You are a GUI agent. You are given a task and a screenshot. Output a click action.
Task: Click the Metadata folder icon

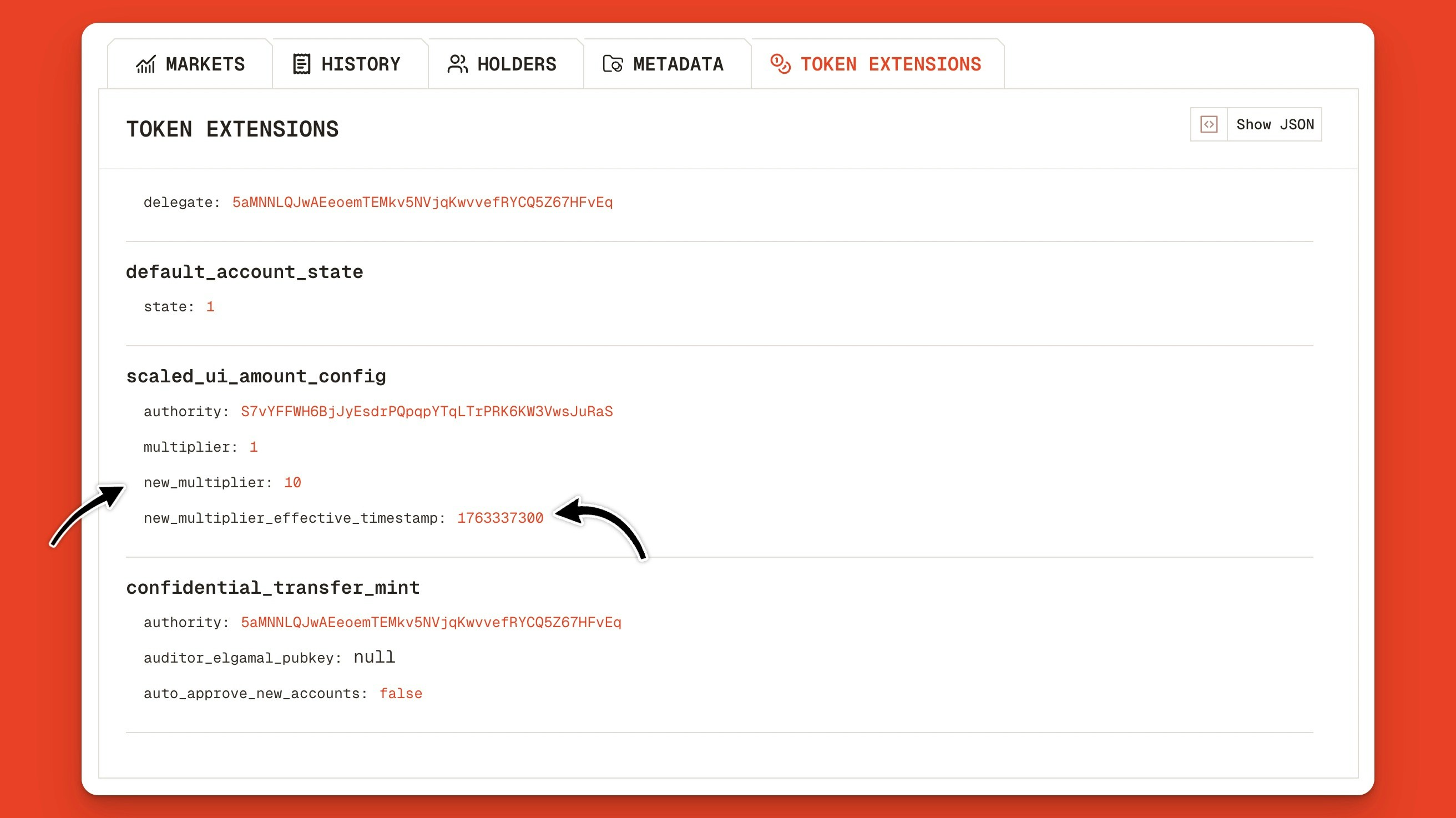613,64
